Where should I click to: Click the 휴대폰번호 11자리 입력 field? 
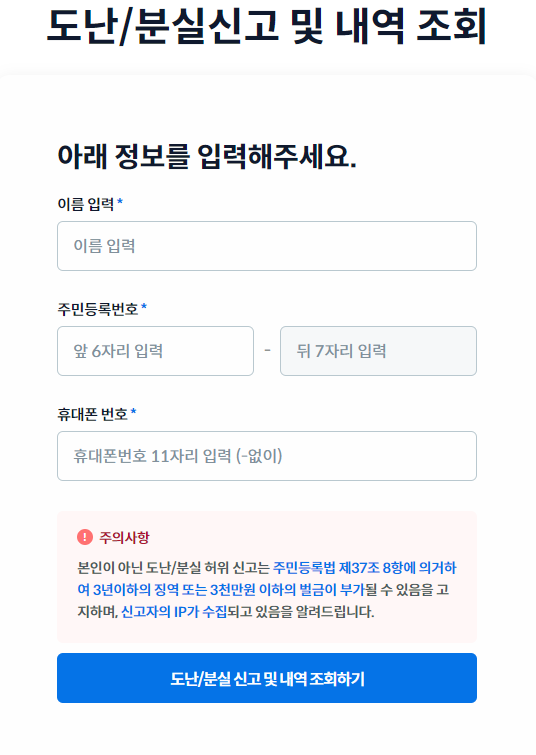pos(267,456)
